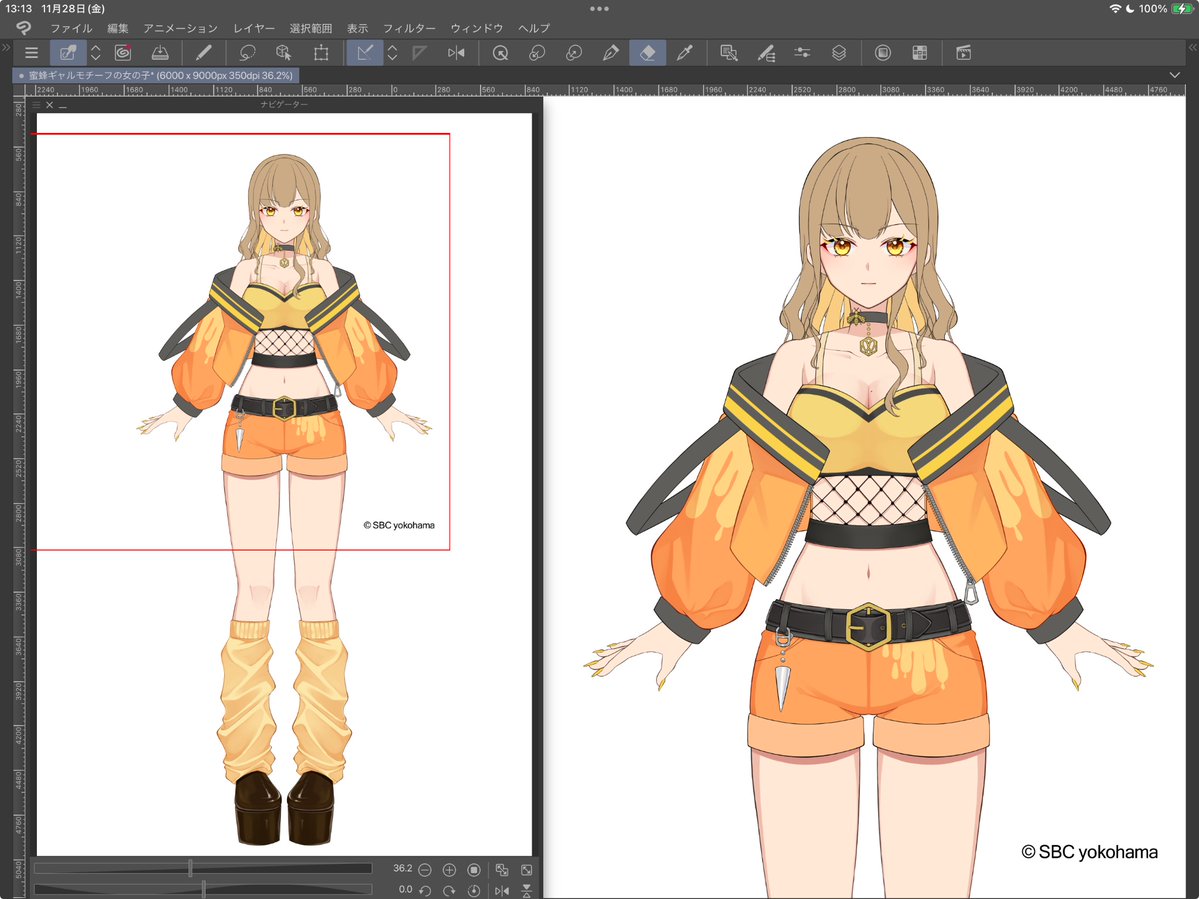The image size is (1199, 899).
Task: Adjust the Navigator zoom slider
Action: (203, 868)
